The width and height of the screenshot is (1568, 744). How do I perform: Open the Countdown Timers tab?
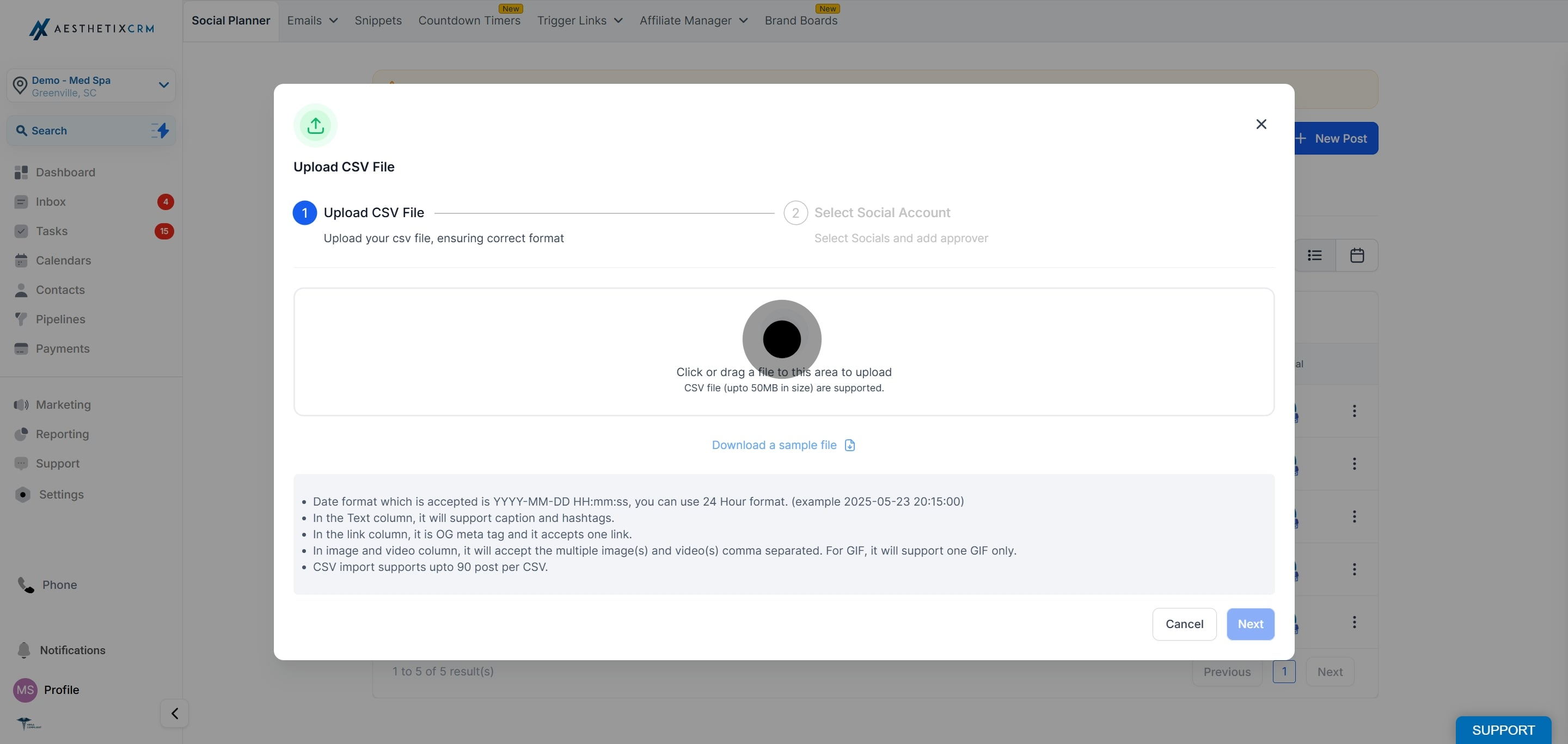469,21
